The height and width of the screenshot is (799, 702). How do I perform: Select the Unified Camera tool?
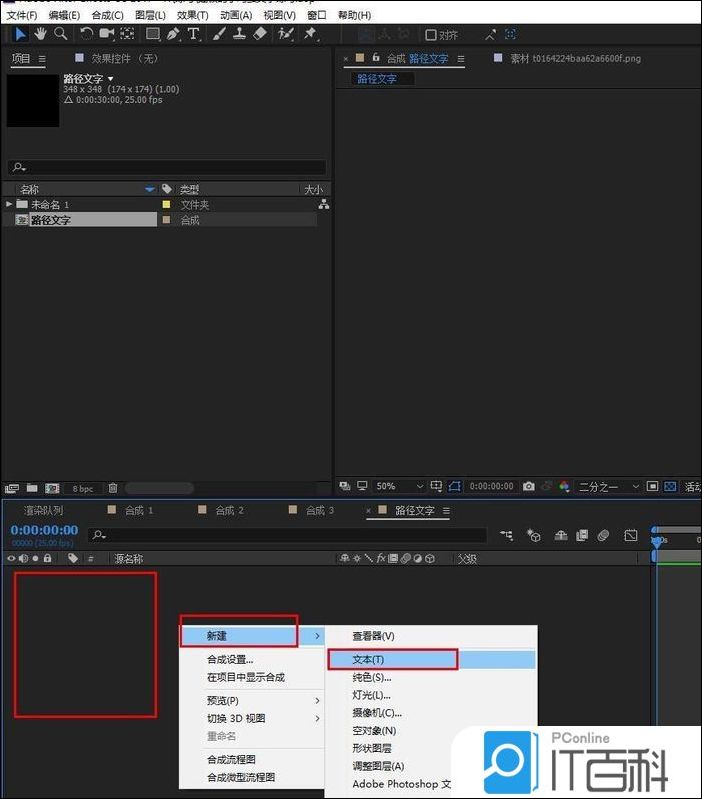[106, 34]
